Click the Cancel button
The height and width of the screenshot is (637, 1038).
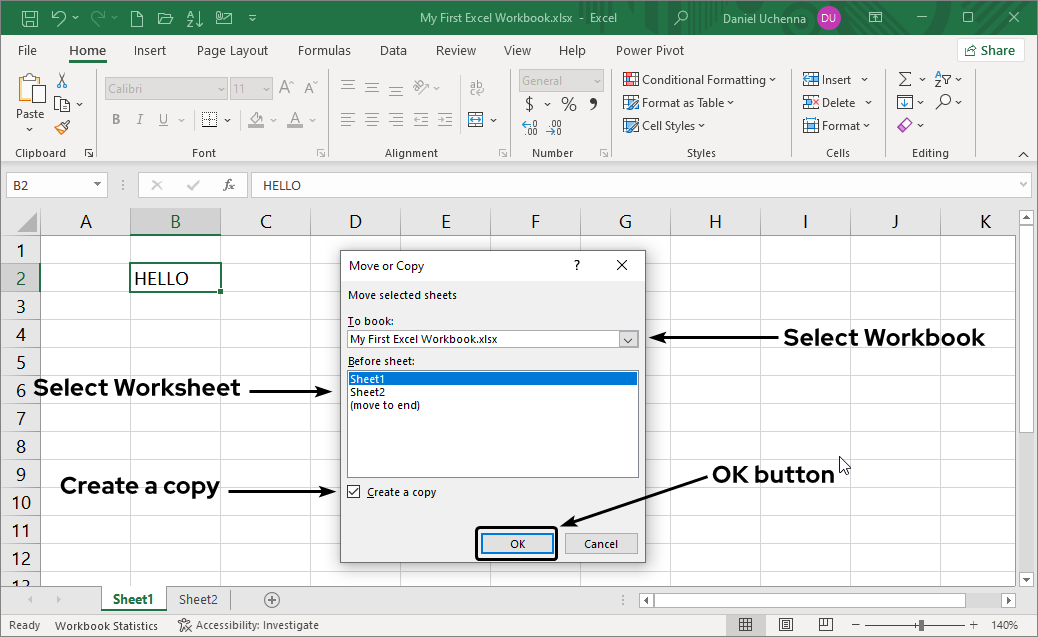tap(601, 543)
